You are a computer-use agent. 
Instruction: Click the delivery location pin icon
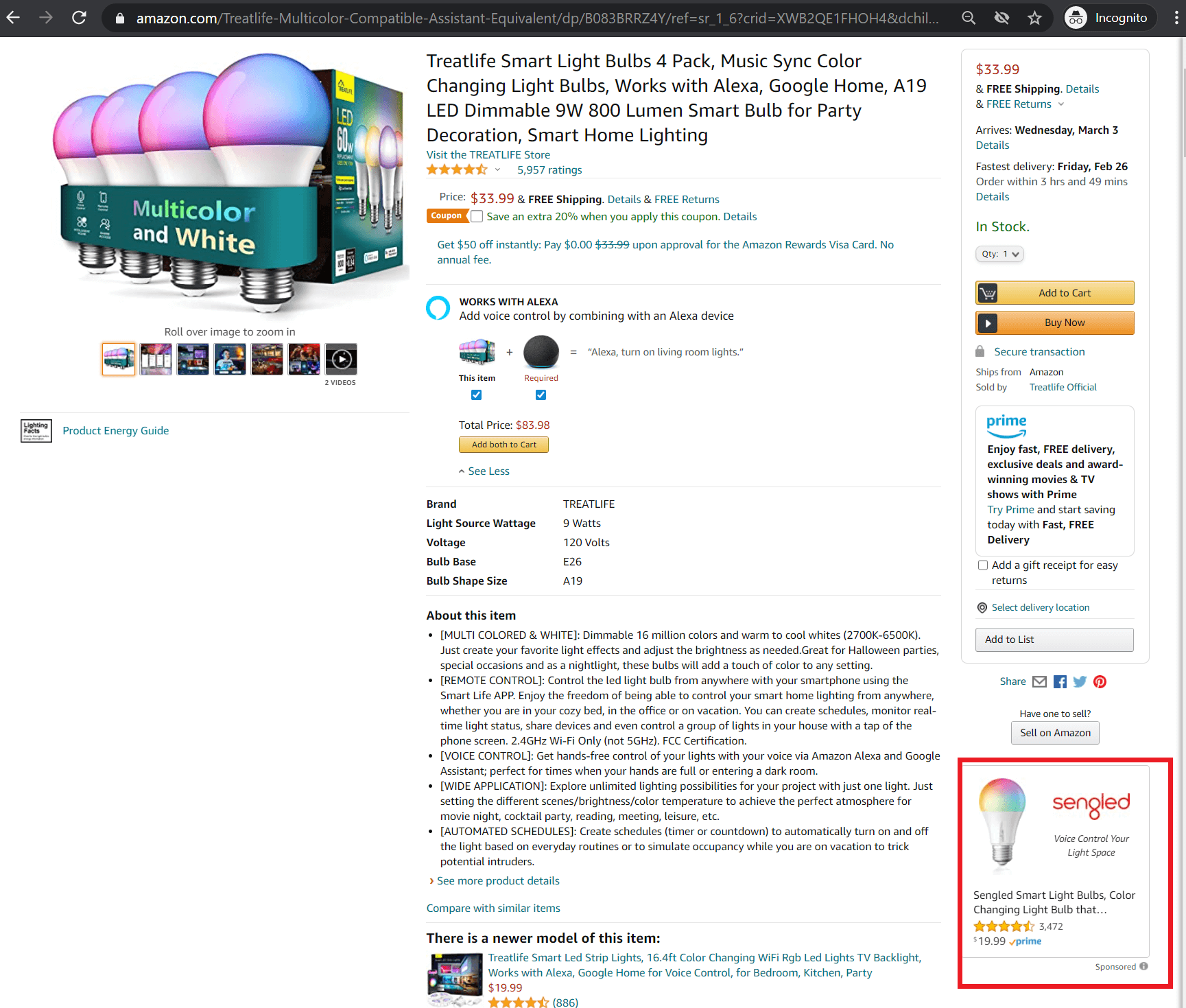982,608
